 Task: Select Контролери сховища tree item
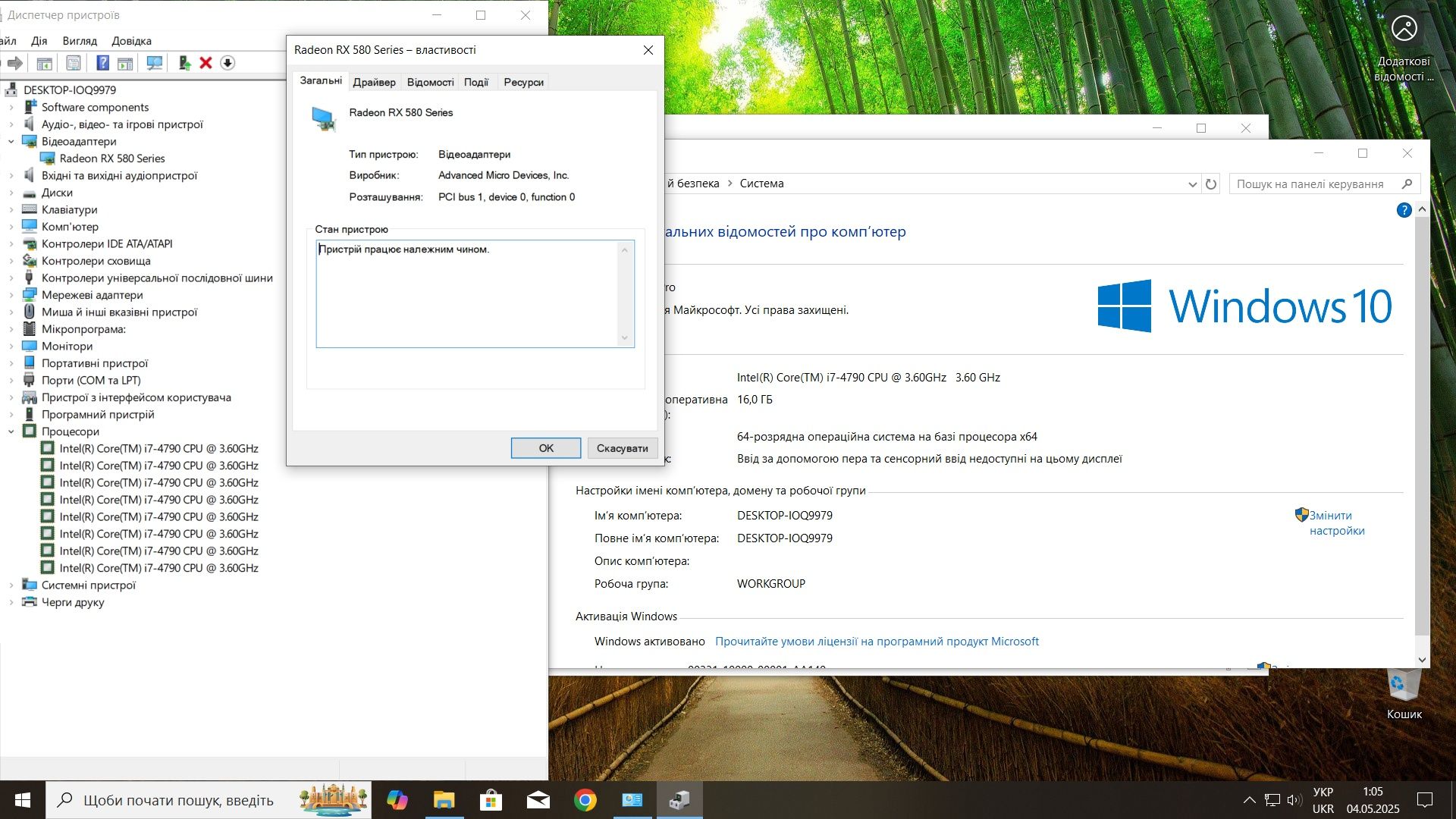96,261
